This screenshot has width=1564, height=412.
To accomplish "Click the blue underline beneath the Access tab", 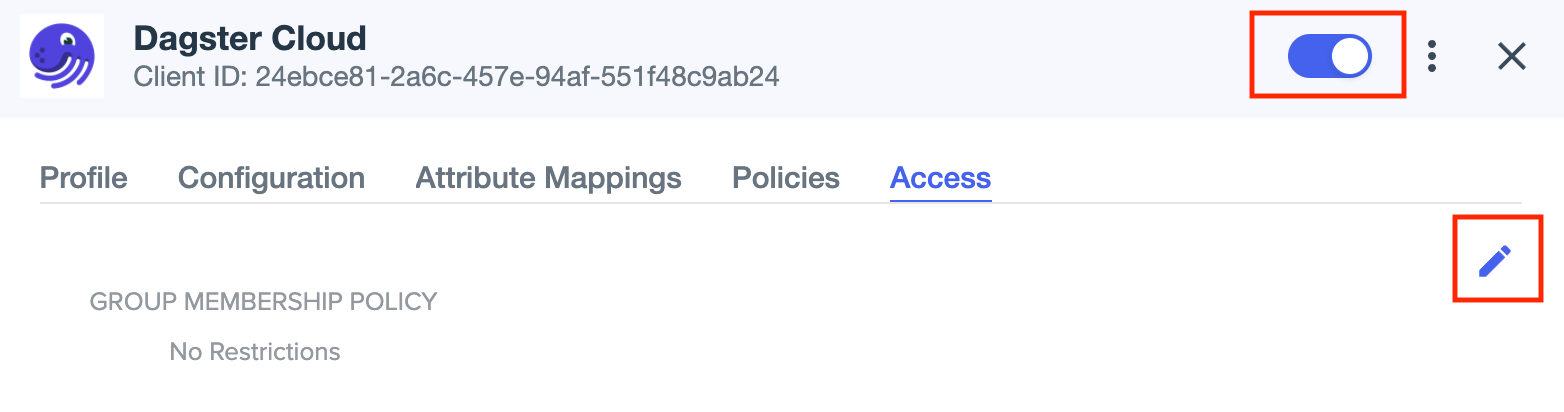I will click(940, 200).
